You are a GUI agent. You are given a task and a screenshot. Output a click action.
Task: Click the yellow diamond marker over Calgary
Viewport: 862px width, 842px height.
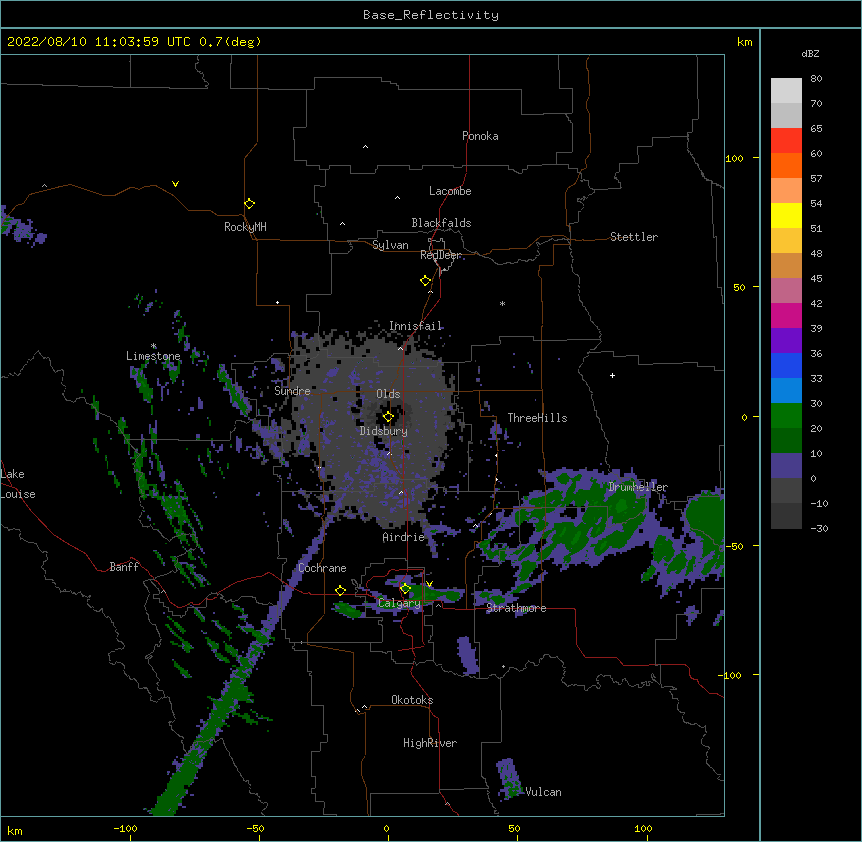[405, 589]
